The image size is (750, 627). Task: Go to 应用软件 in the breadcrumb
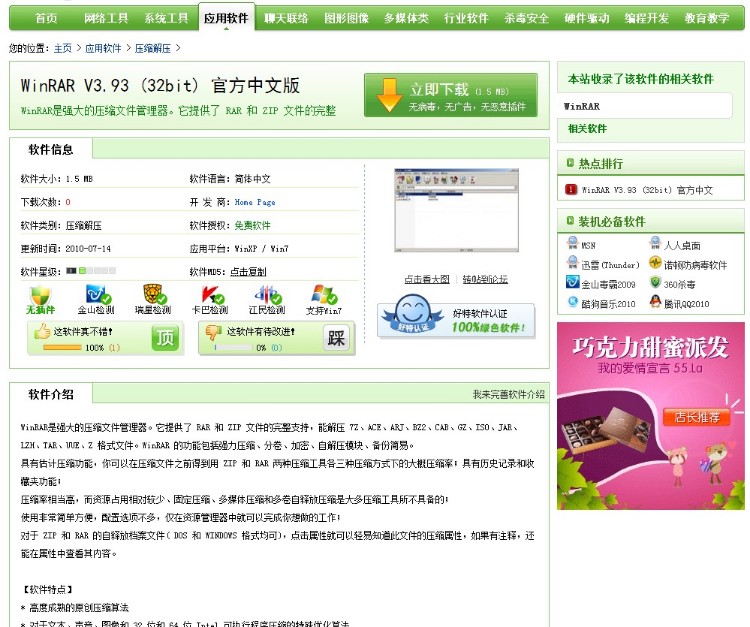click(103, 48)
